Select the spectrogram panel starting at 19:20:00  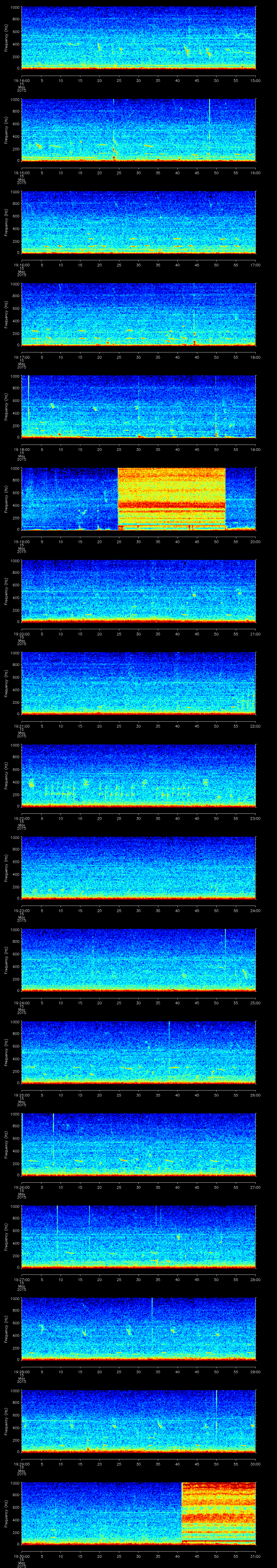point(139,591)
